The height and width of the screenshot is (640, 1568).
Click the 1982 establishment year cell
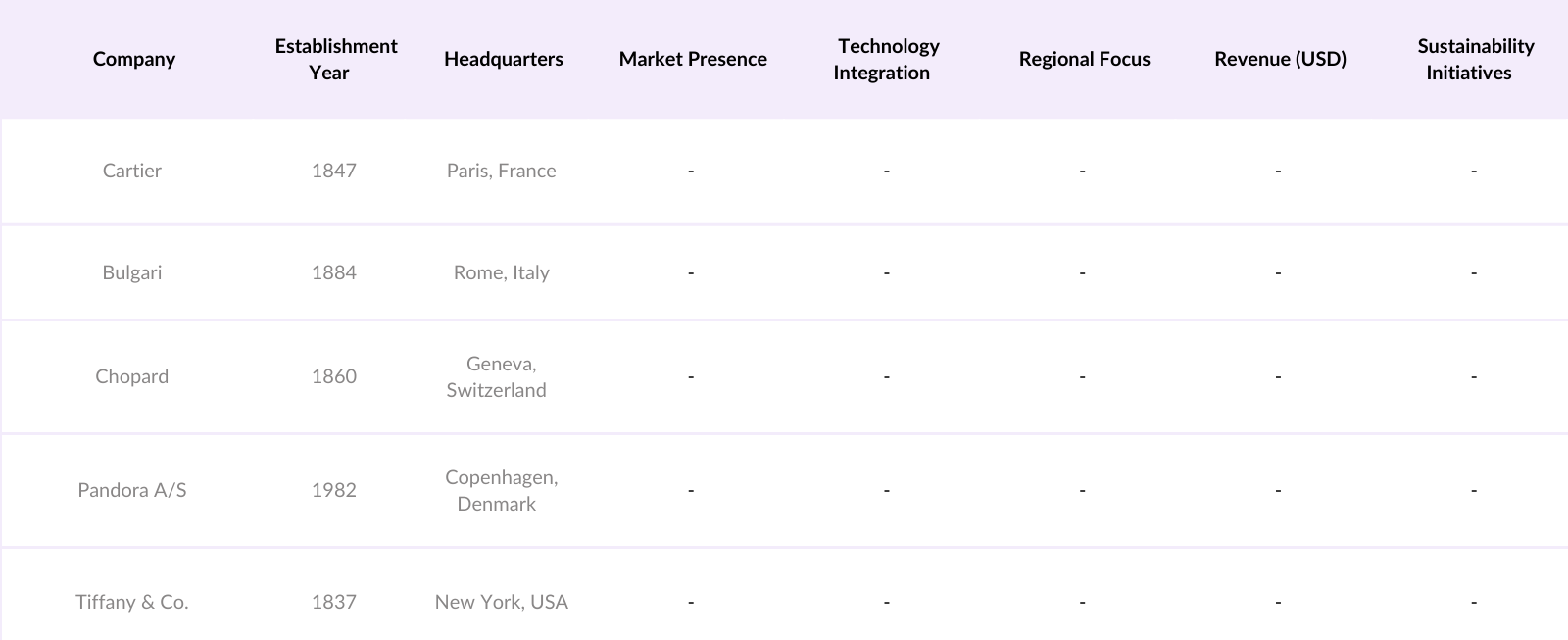(x=334, y=490)
